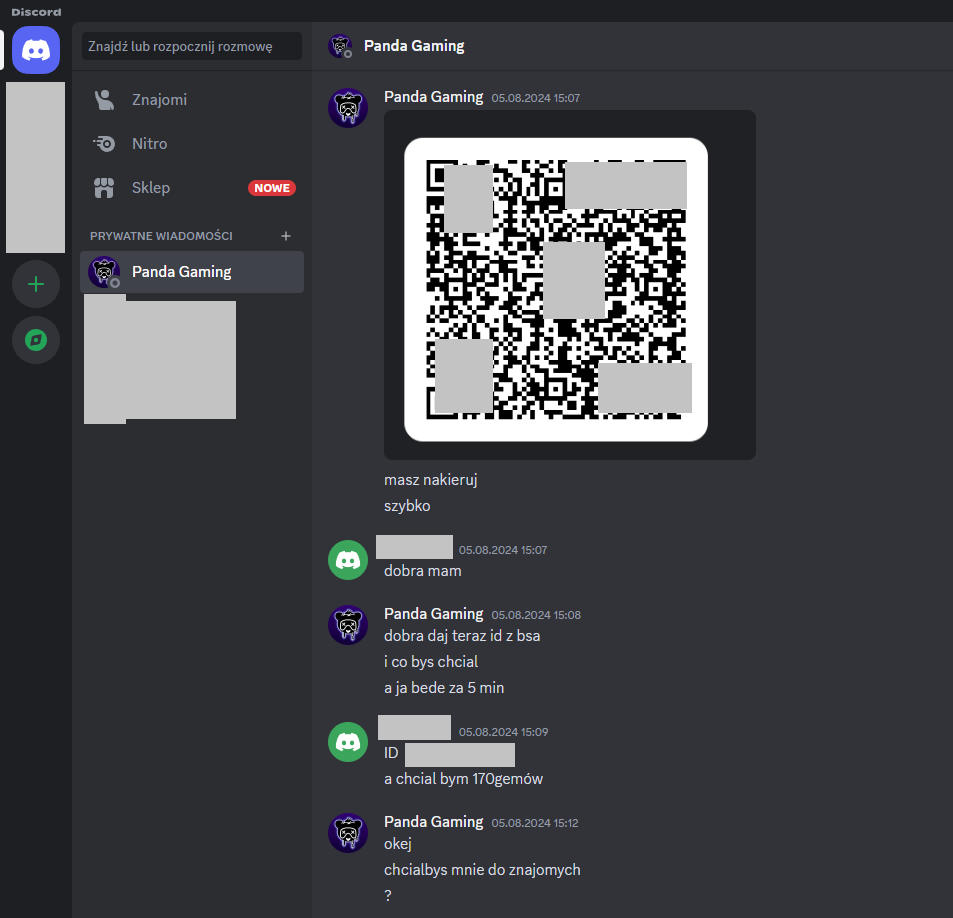The width and height of the screenshot is (953, 918).
Task: Click Panda Gaming avatar beside QR message
Action: tap(348, 108)
